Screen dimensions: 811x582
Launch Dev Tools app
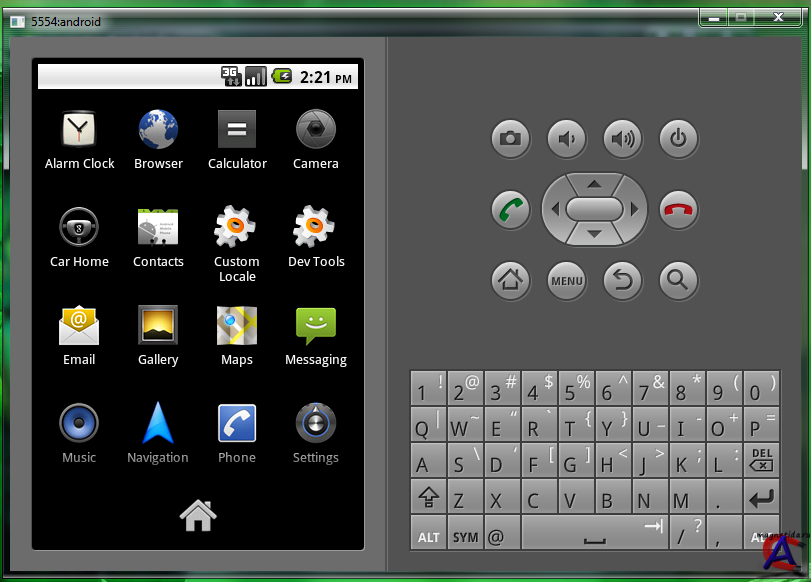pyautogui.click(x=316, y=228)
